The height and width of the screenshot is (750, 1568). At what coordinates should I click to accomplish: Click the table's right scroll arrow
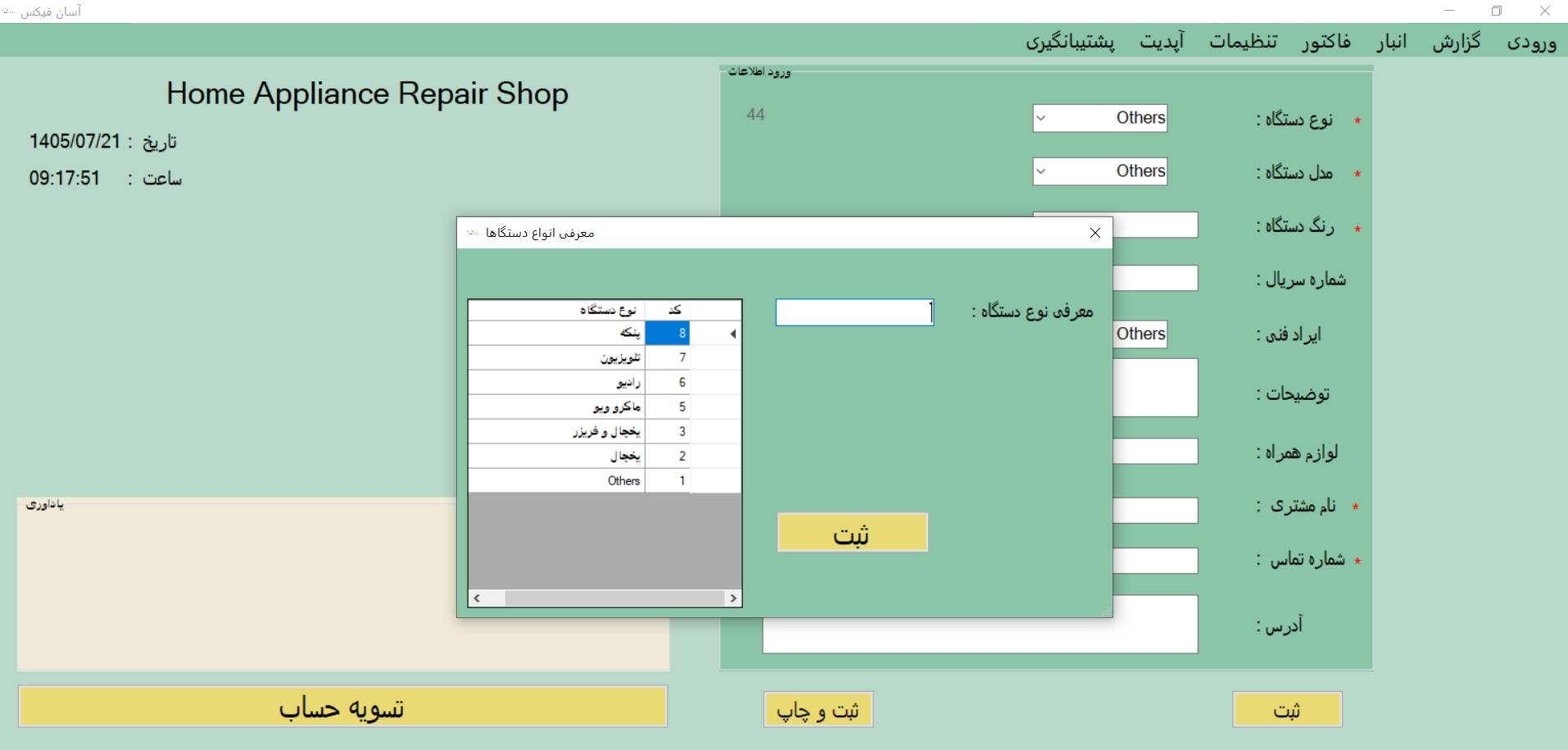(733, 598)
